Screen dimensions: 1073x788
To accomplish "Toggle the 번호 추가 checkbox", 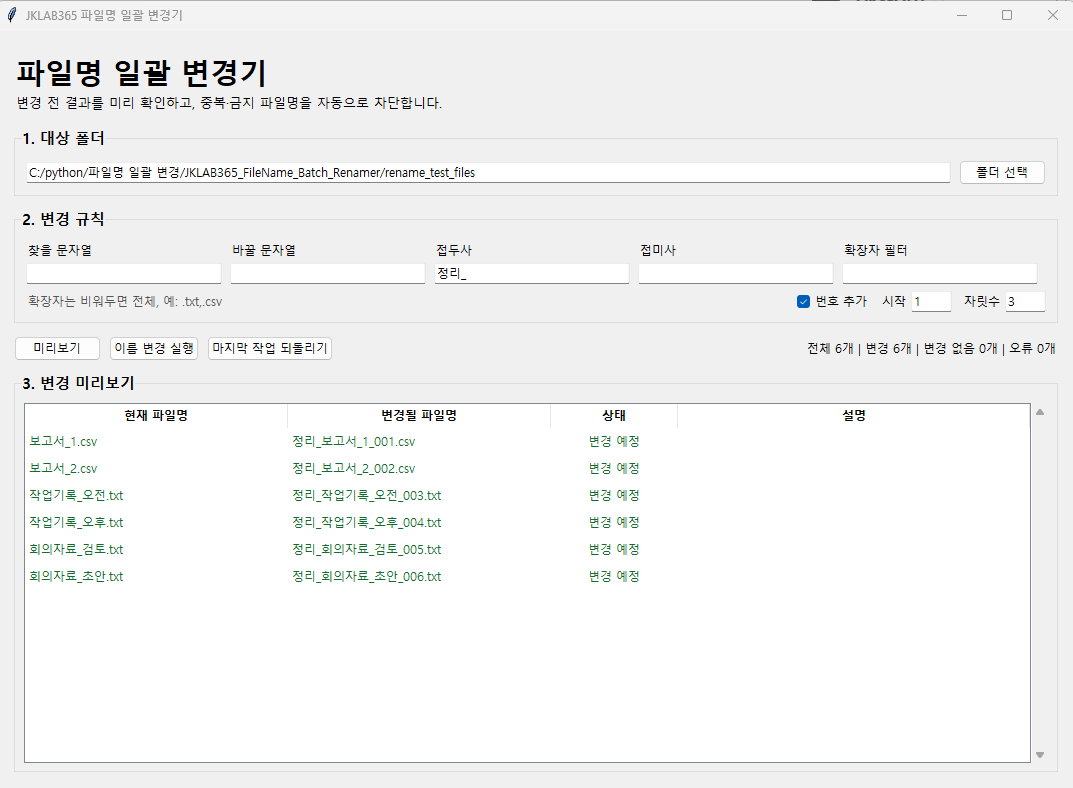I will tap(803, 302).
